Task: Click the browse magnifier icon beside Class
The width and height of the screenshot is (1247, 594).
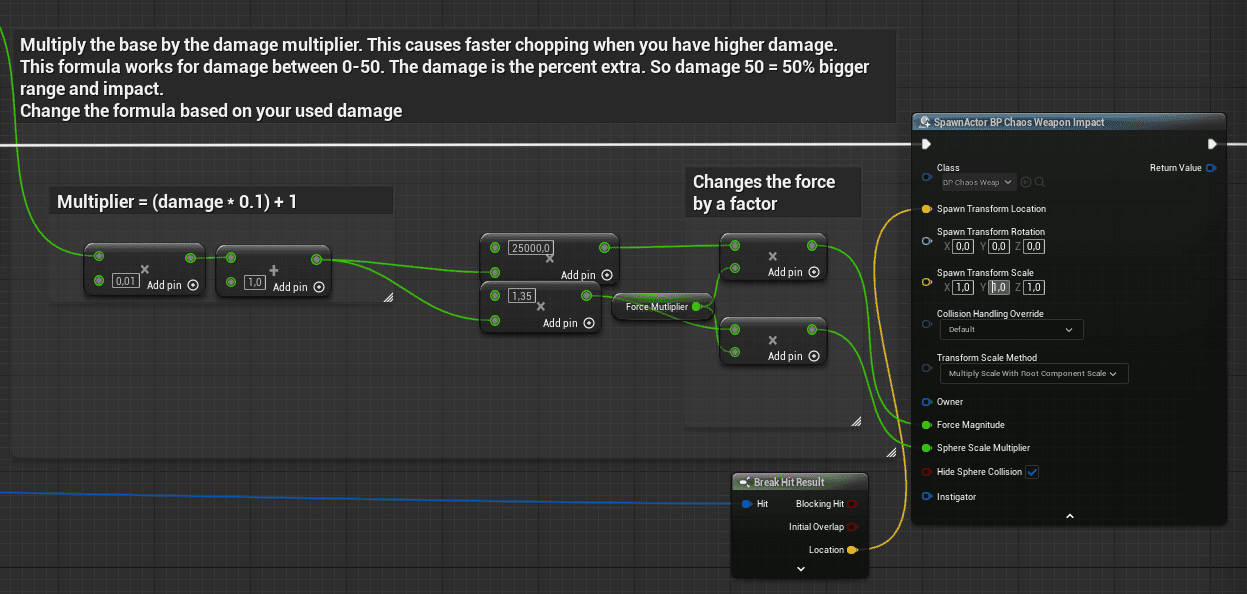Action: [x=1040, y=182]
